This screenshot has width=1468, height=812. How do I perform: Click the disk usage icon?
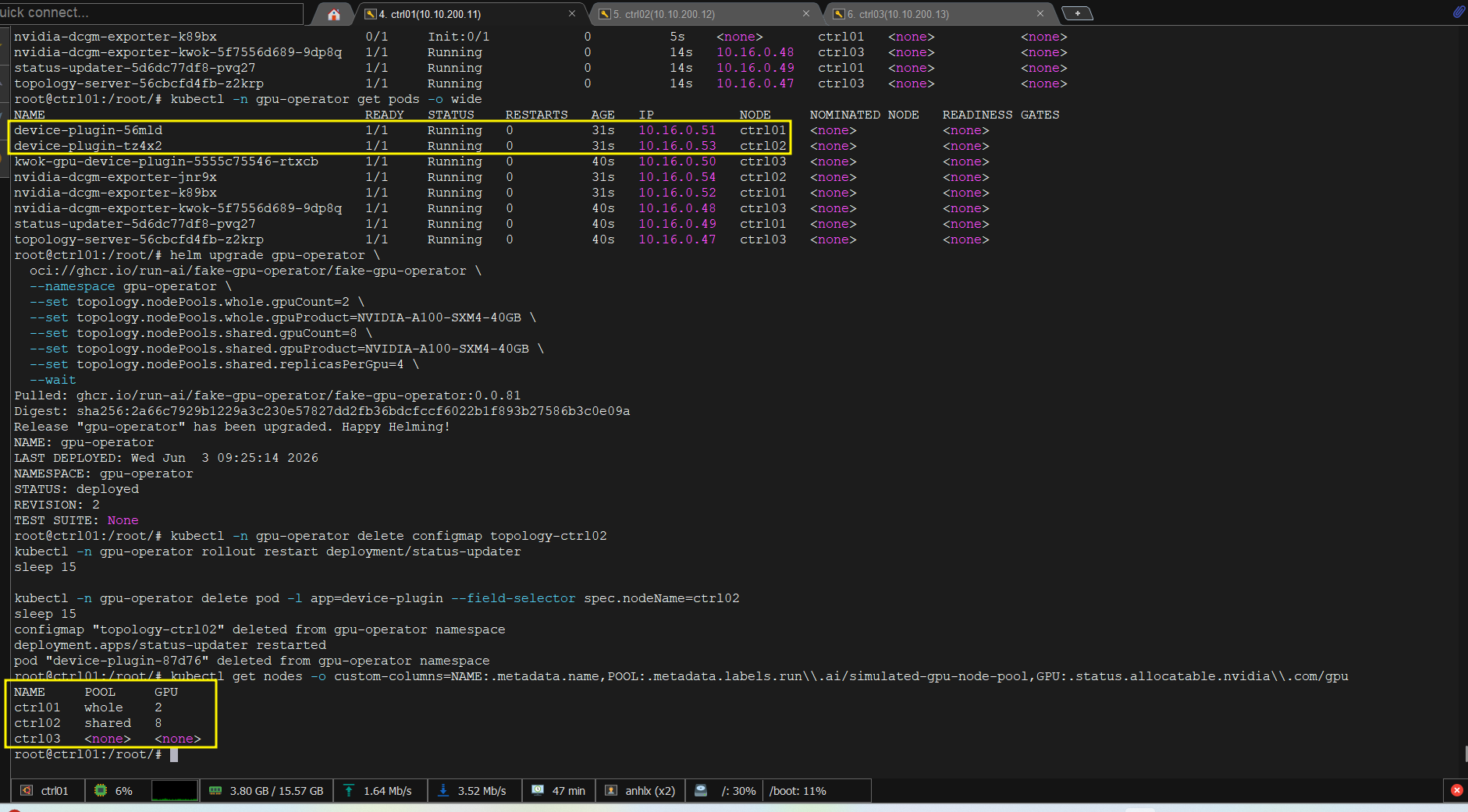[701, 790]
